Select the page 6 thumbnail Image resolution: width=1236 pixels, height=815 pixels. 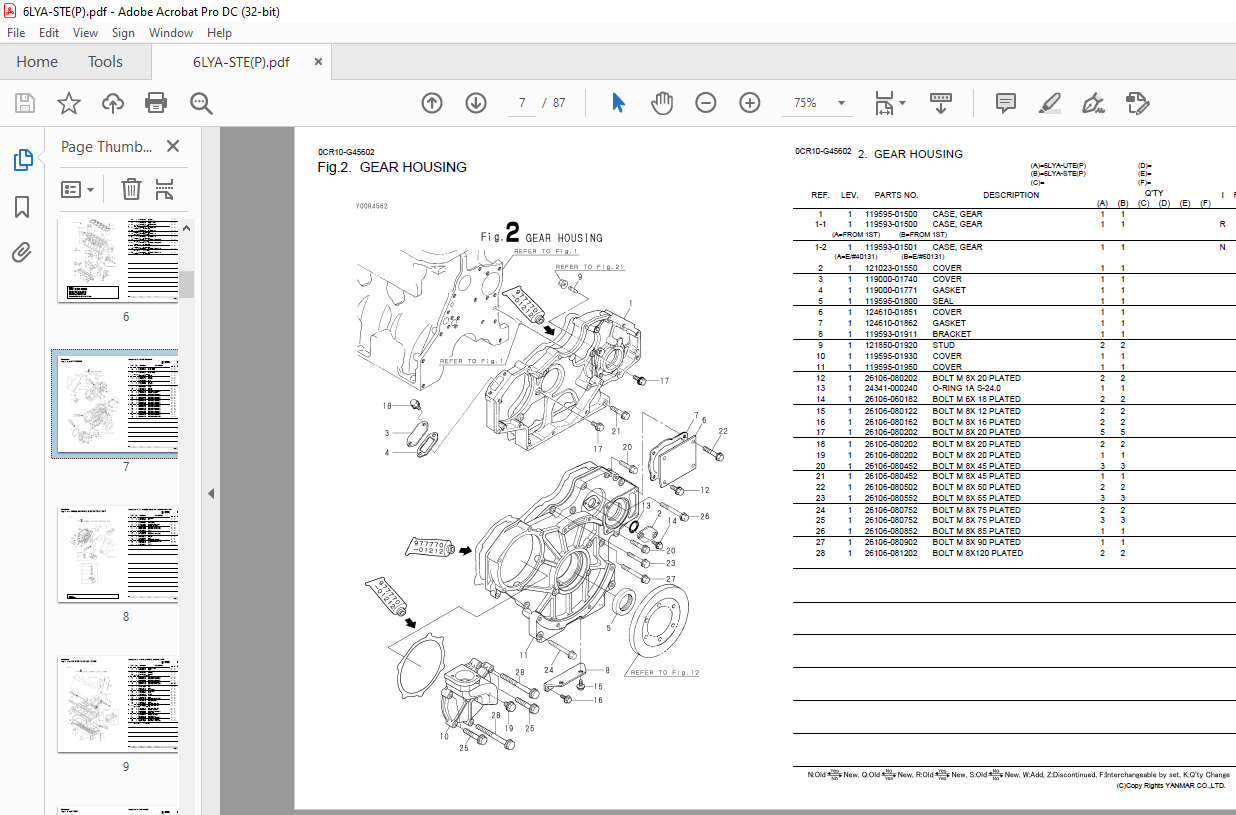point(120,260)
